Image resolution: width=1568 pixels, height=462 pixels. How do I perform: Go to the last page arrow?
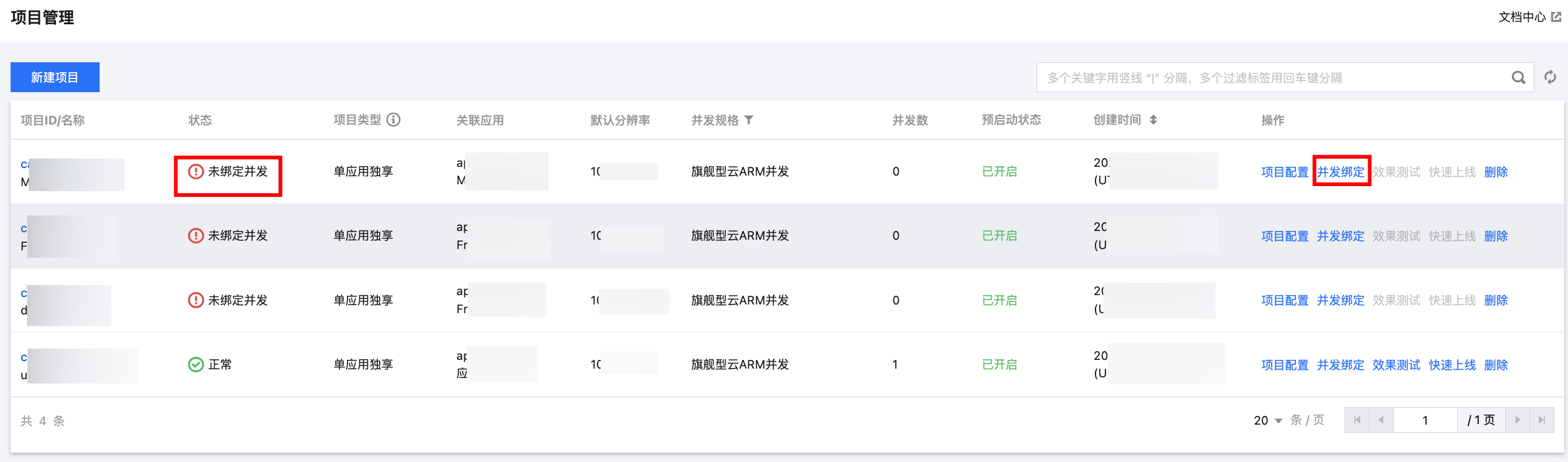tap(1541, 420)
